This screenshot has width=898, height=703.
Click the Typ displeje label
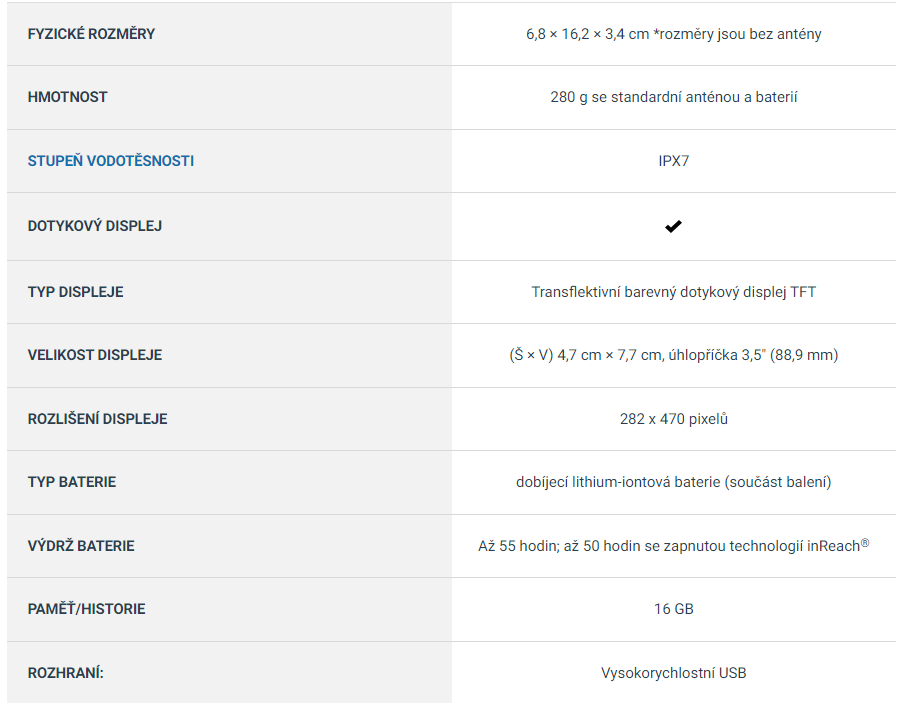(76, 292)
